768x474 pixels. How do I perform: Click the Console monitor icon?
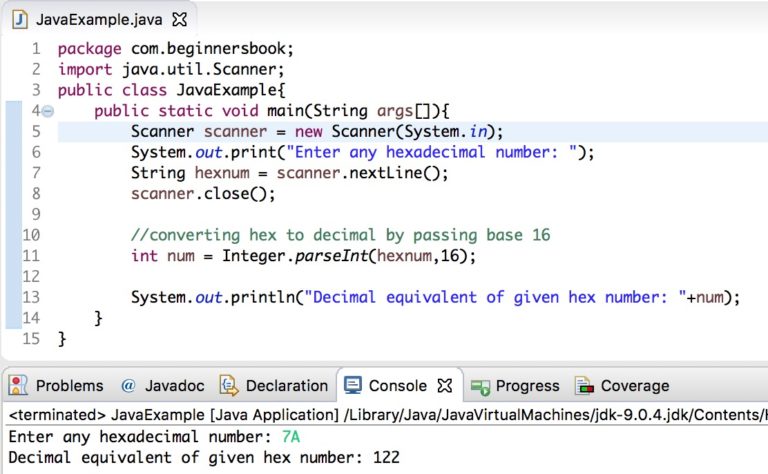pyautogui.click(x=353, y=385)
